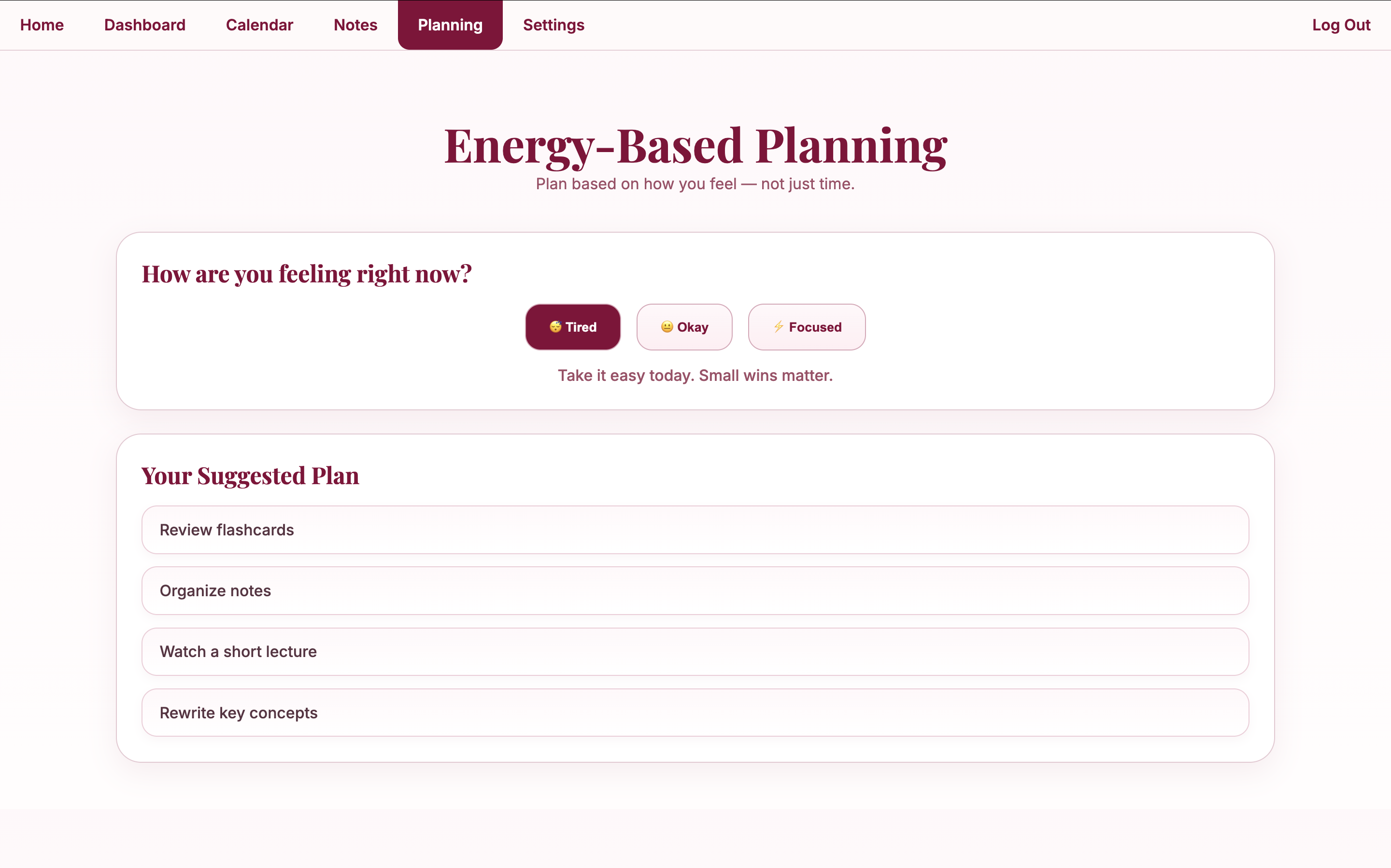
Task: Switch your mood to Okay
Action: tap(684, 327)
